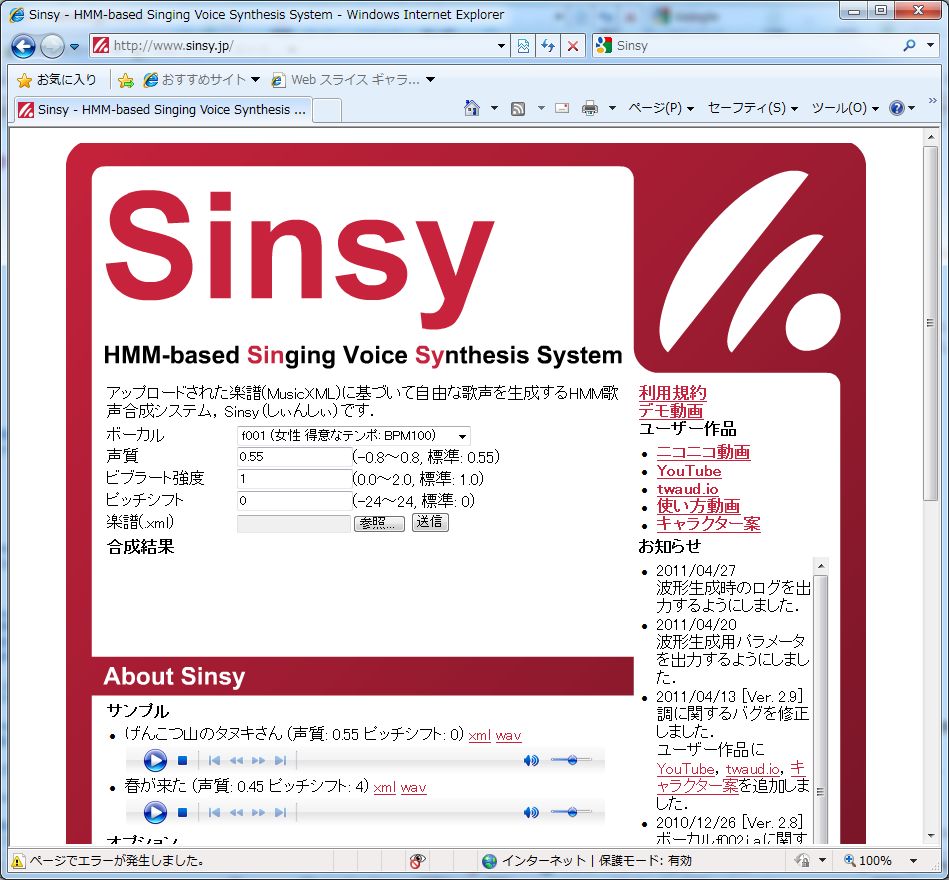
Task: Open the ページ(P) menu
Action: coord(660,108)
